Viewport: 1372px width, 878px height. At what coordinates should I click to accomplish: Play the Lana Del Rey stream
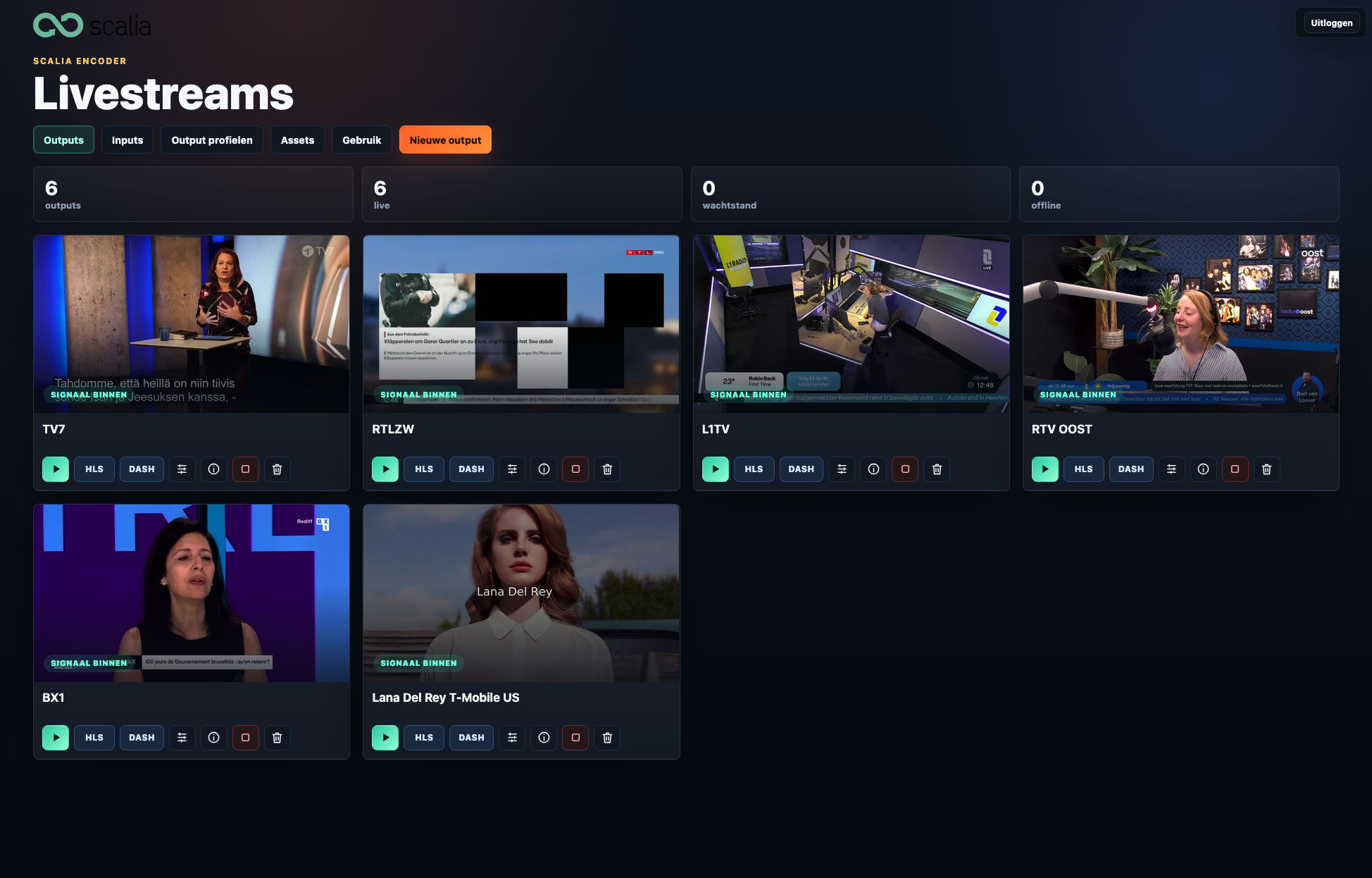click(385, 738)
